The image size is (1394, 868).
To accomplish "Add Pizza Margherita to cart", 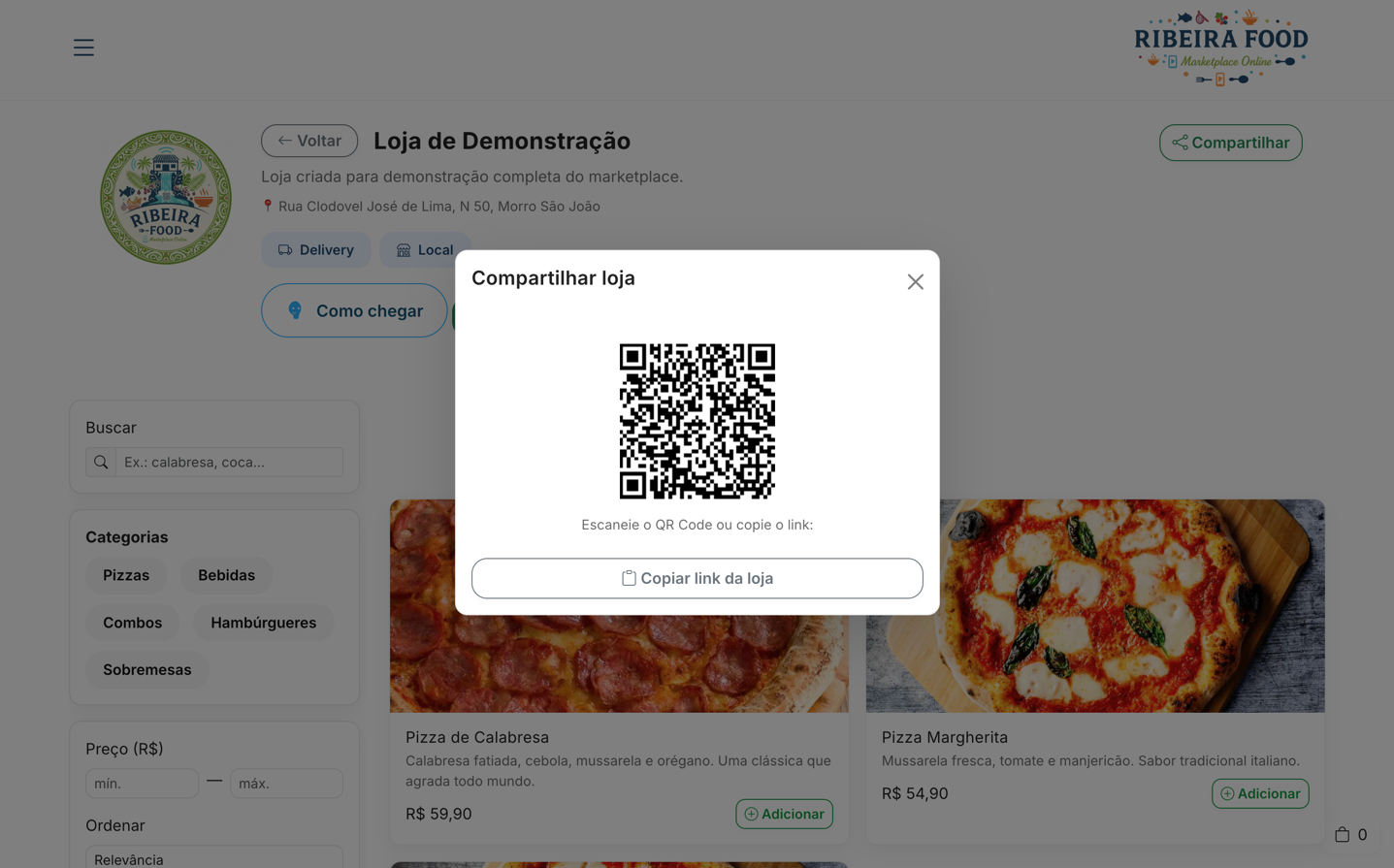I will 1259,793.
